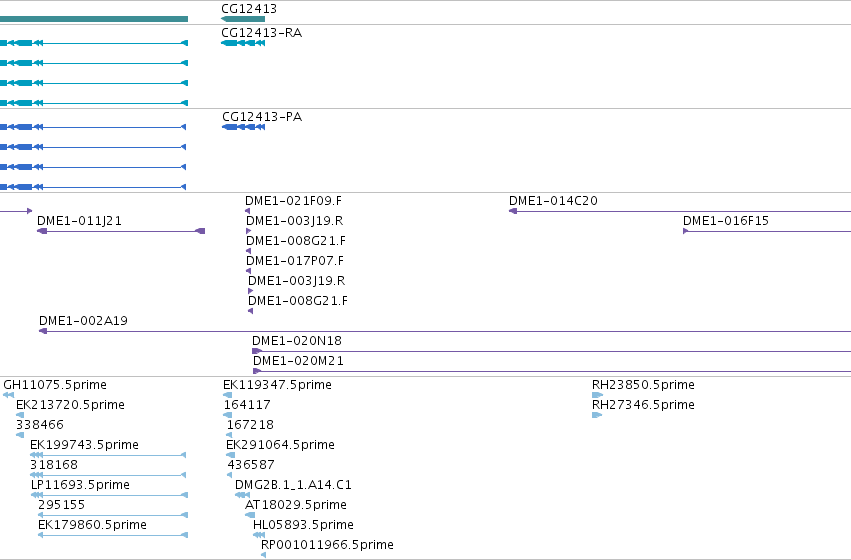Select the LP11693.5prime EST span line

[110, 495]
